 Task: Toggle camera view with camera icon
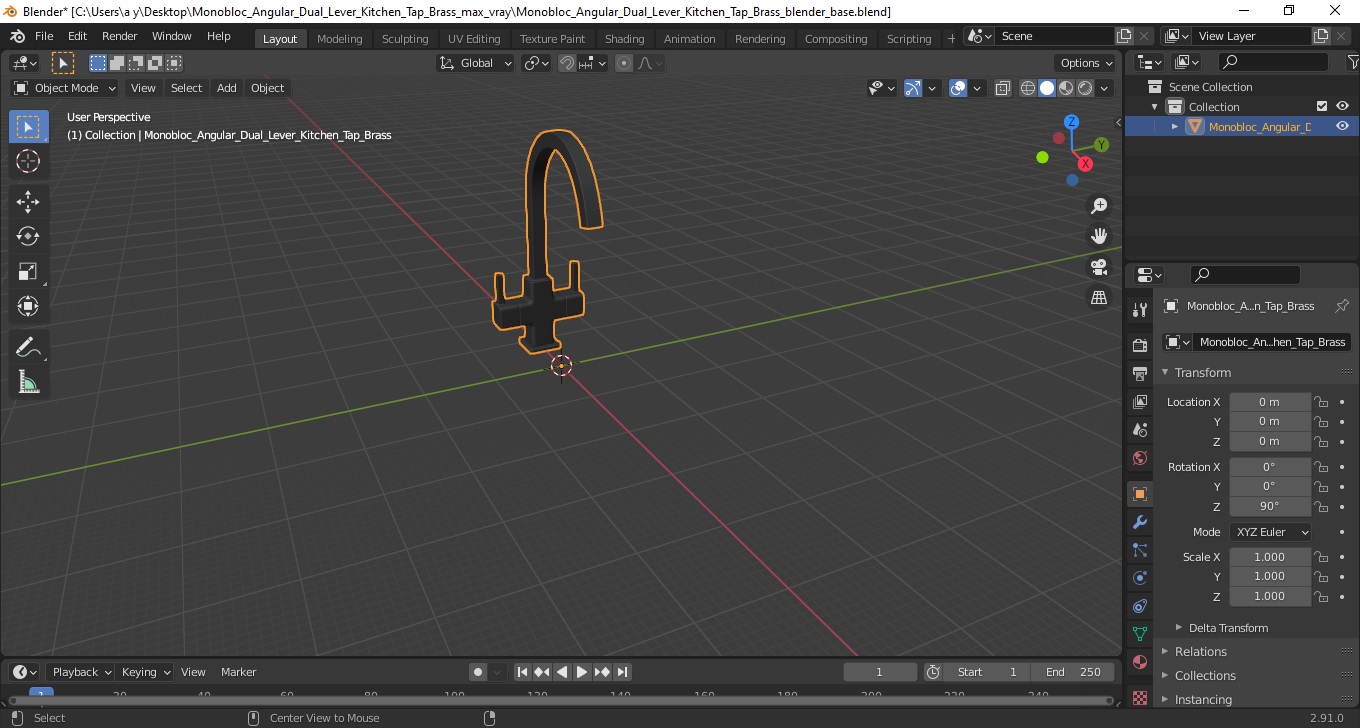1099,267
